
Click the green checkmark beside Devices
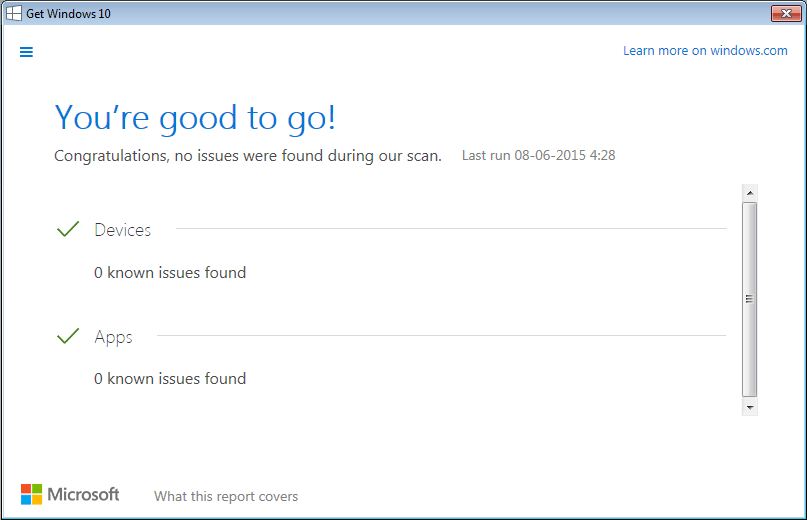68,229
